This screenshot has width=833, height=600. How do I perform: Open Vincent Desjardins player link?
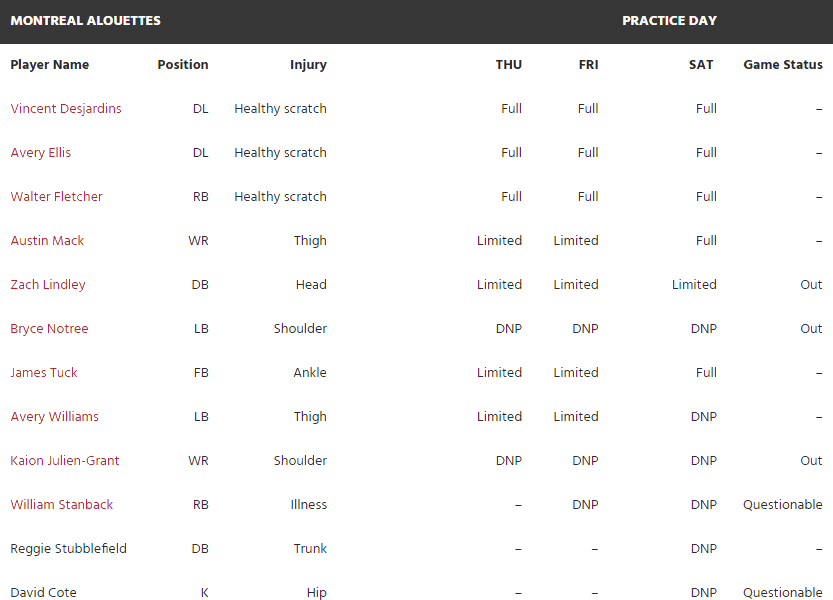[x=66, y=108]
